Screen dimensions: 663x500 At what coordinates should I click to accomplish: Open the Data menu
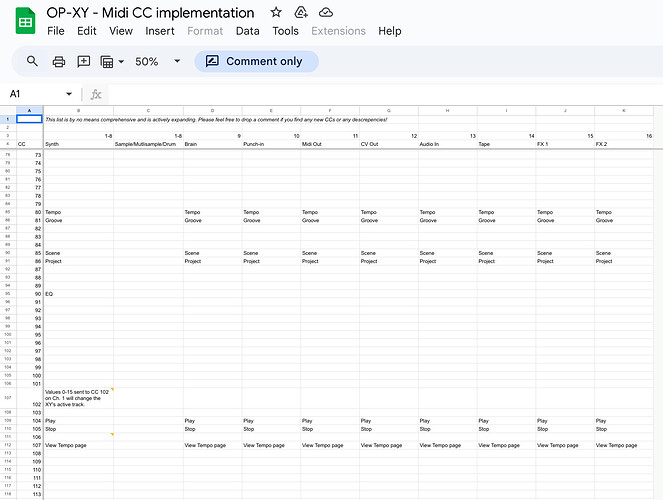(x=247, y=31)
